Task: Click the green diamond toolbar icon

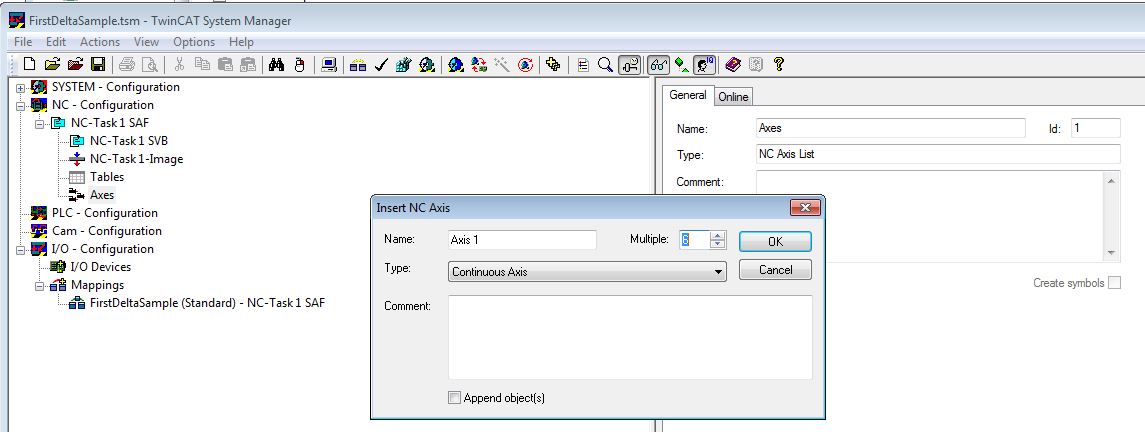Action: tap(681, 65)
